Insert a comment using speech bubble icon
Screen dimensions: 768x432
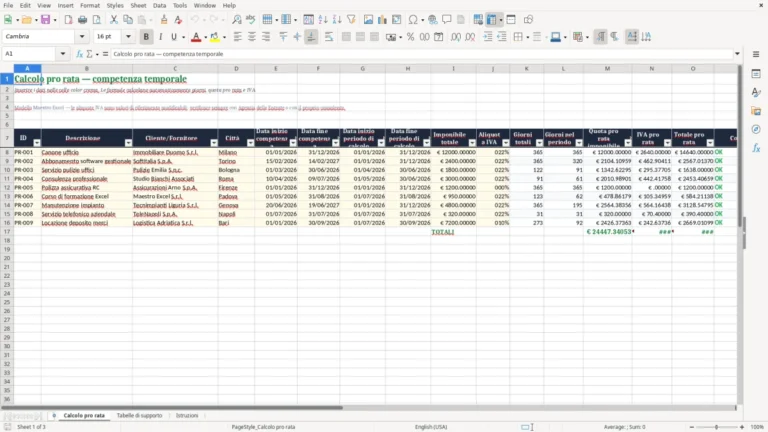click(447, 20)
